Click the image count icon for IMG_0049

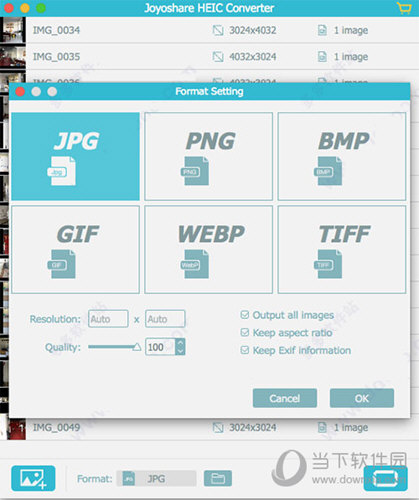pos(322,428)
